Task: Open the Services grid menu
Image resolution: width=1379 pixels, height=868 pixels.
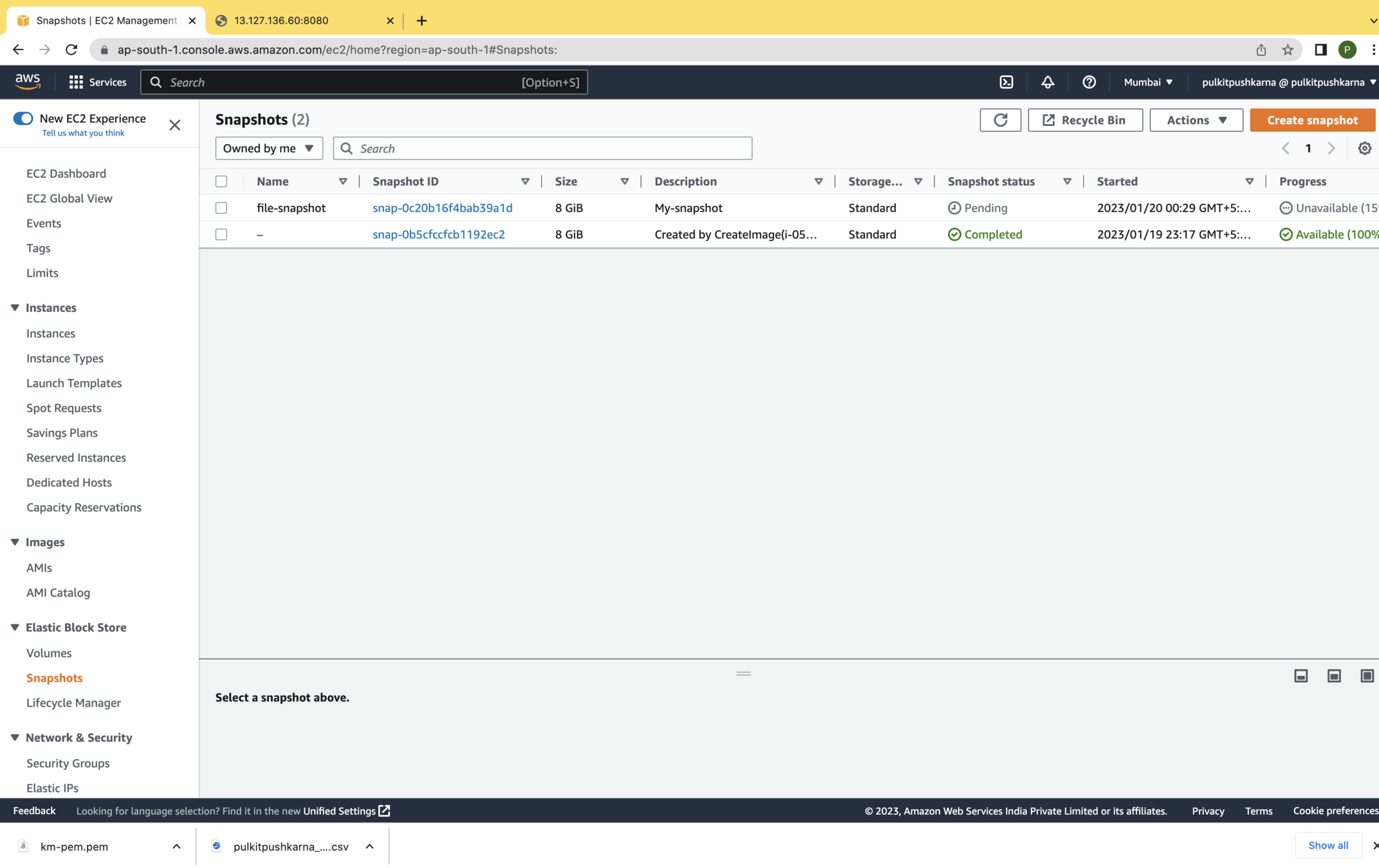Action: tap(97, 82)
